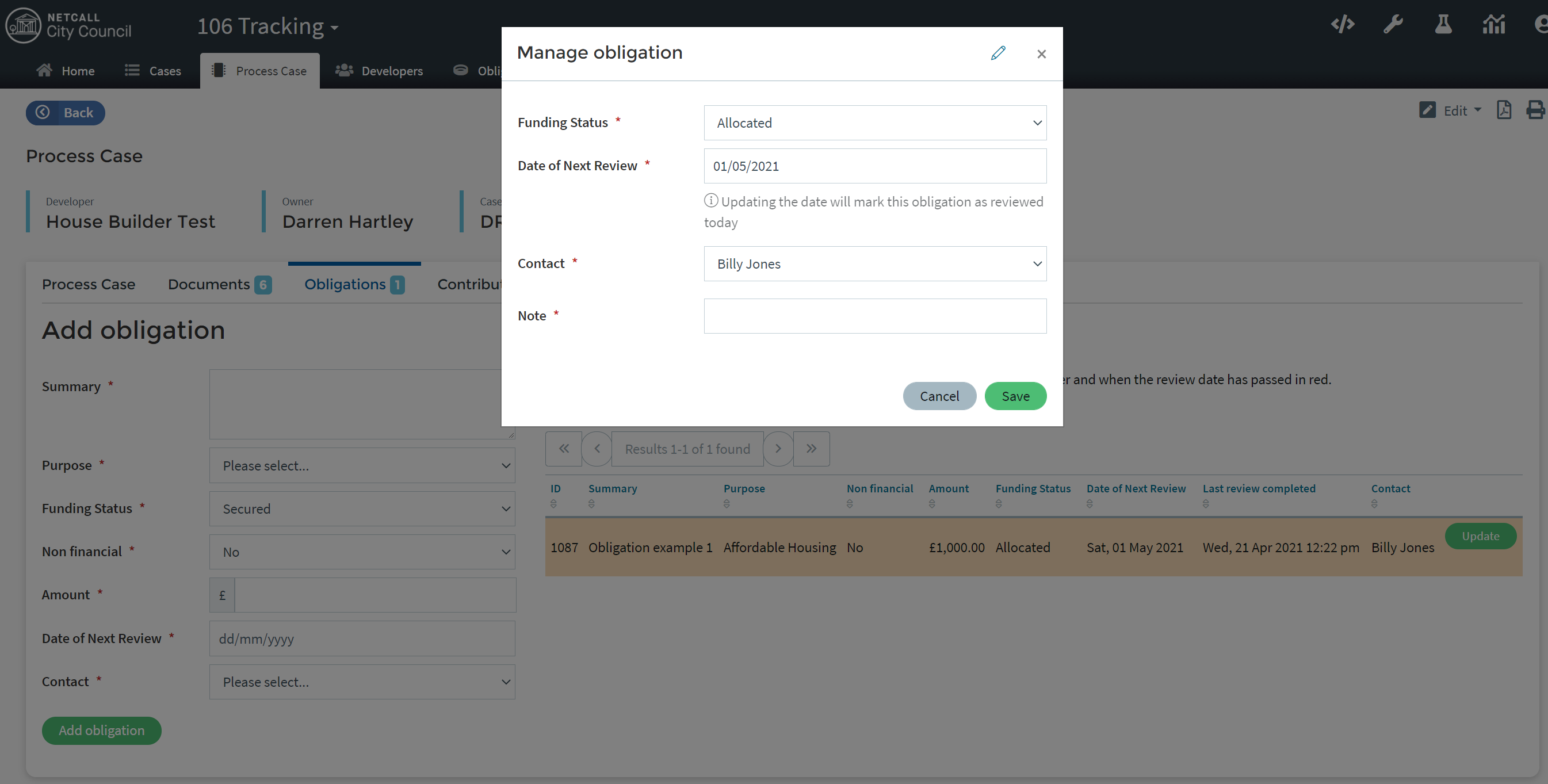
Task: Click the printer icon
Action: 1535,110
